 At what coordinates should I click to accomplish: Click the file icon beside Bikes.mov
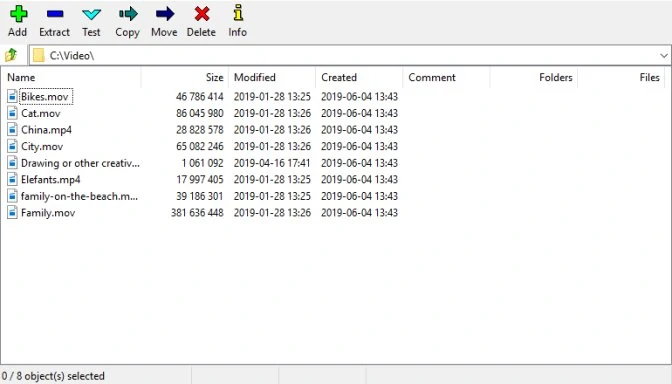point(12,96)
